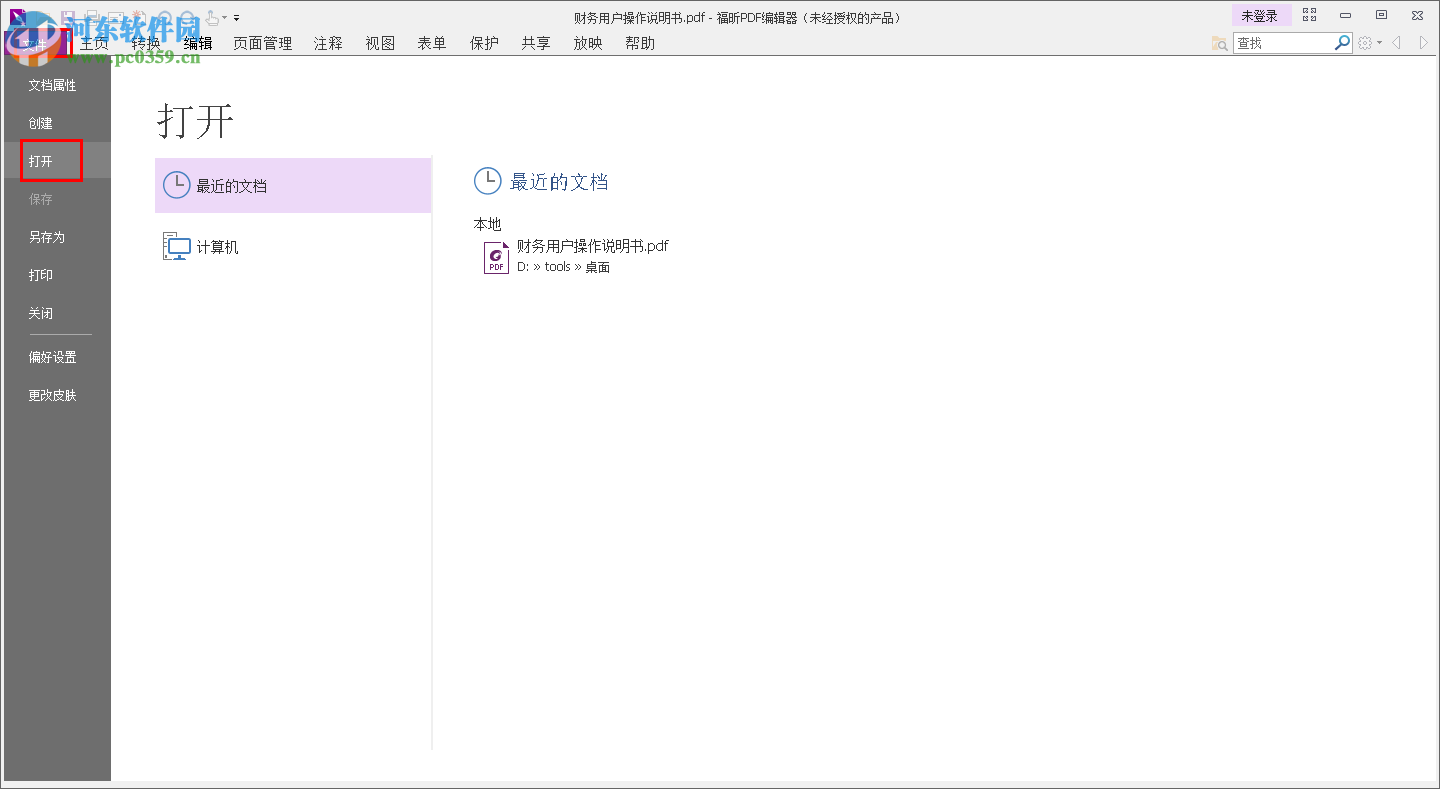Click the search magnifier in the find box

pyautogui.click(x=1341, y=42)
